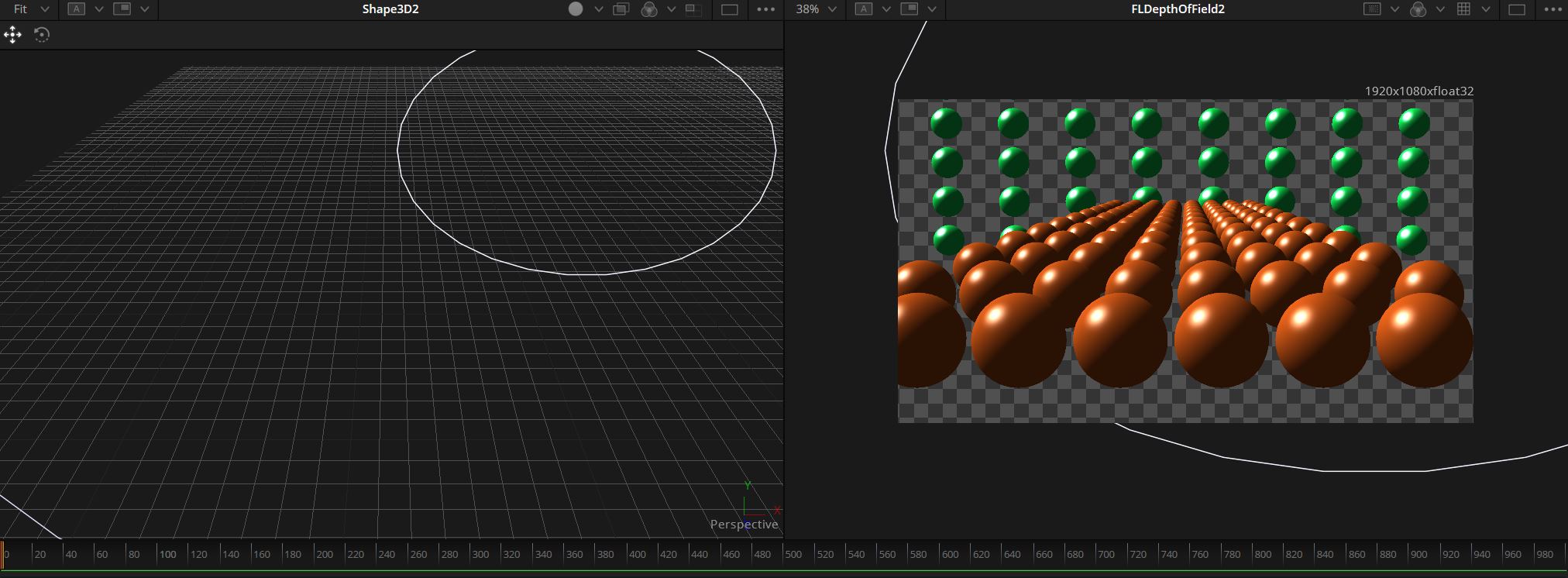The width and height of the screenshot is (1568, 578).
Task: Jump to frame 900 on the time ruler
Action: (x=1418, y=554)
